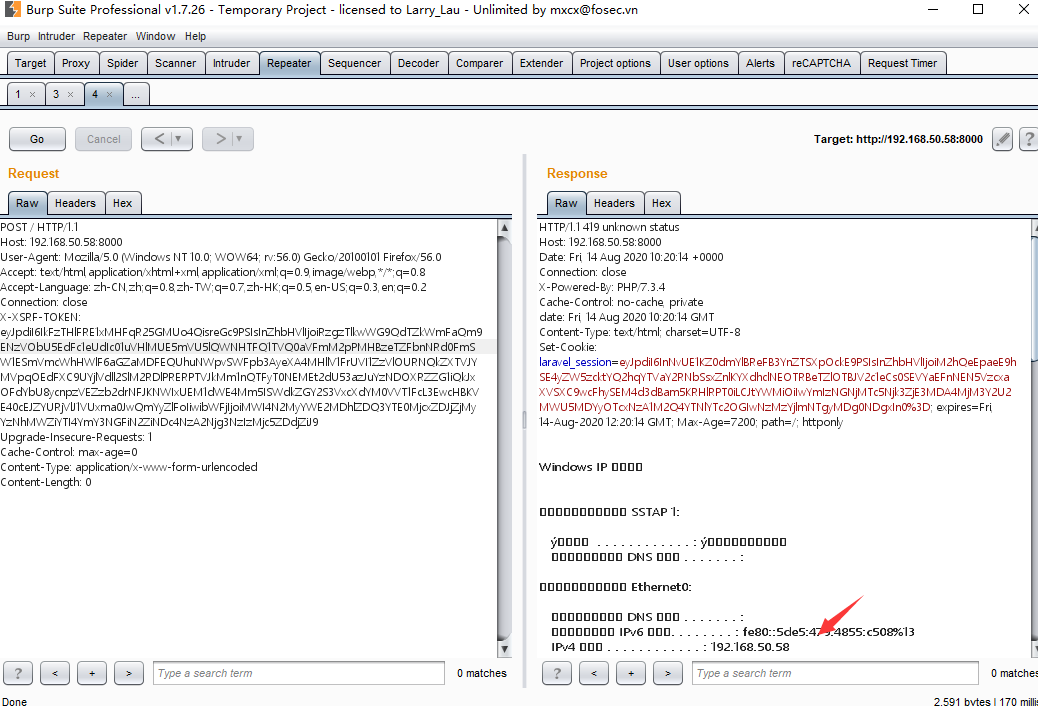Click the X-Powered-By: PHP/7.3.4 response header
This screenshot has height=706, width=1038.
pos(602,287)
